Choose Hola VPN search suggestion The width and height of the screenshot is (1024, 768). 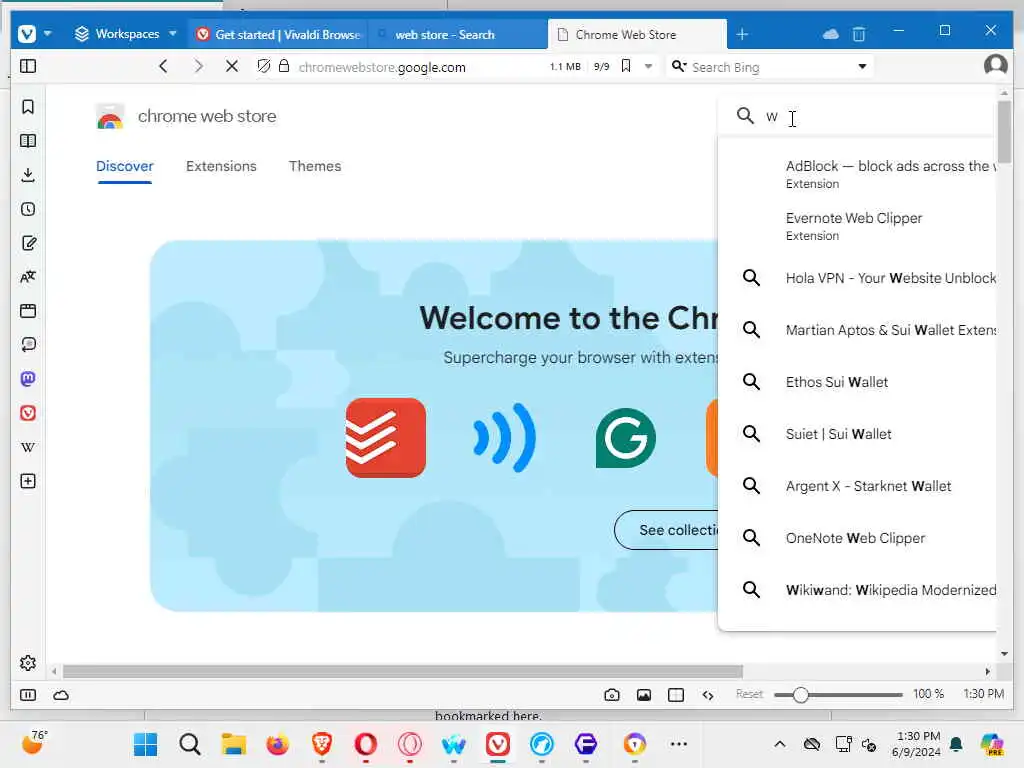tap(857, 278)
